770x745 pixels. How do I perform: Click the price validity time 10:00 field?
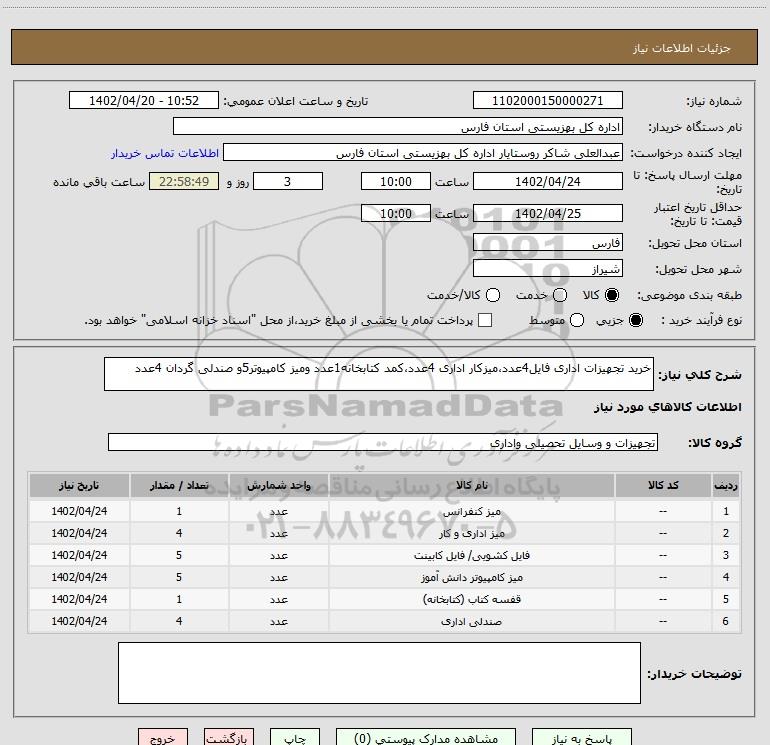(396, 213)
